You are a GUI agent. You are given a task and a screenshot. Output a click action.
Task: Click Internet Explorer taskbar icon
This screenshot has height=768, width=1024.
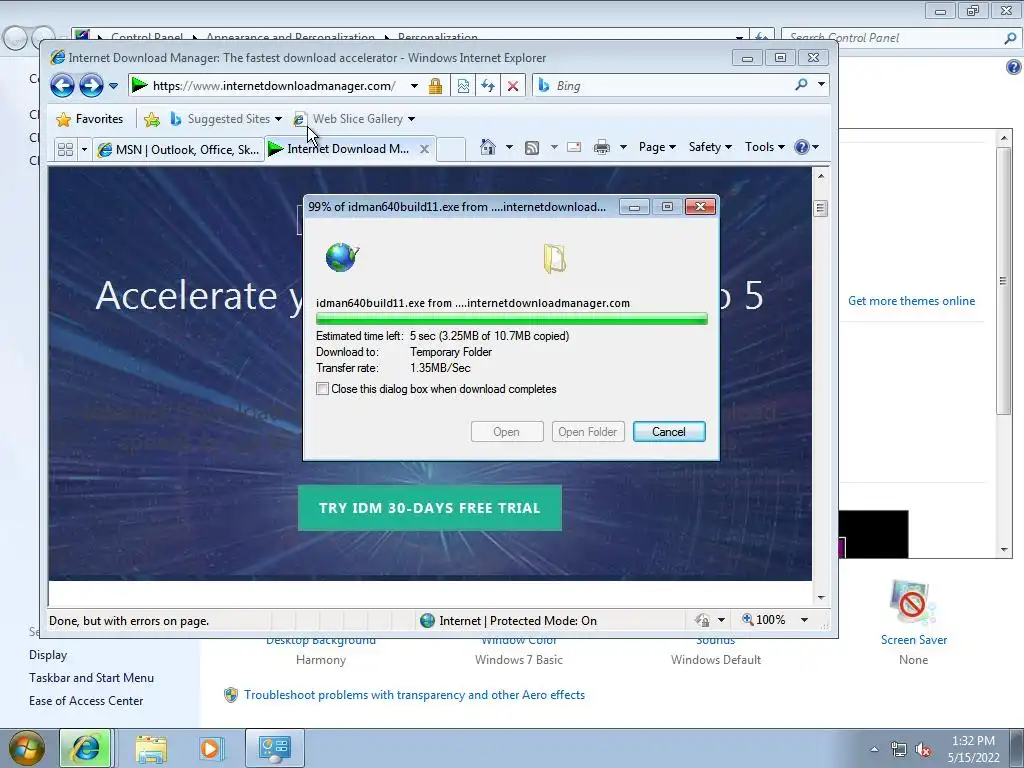tap(86, 748)
